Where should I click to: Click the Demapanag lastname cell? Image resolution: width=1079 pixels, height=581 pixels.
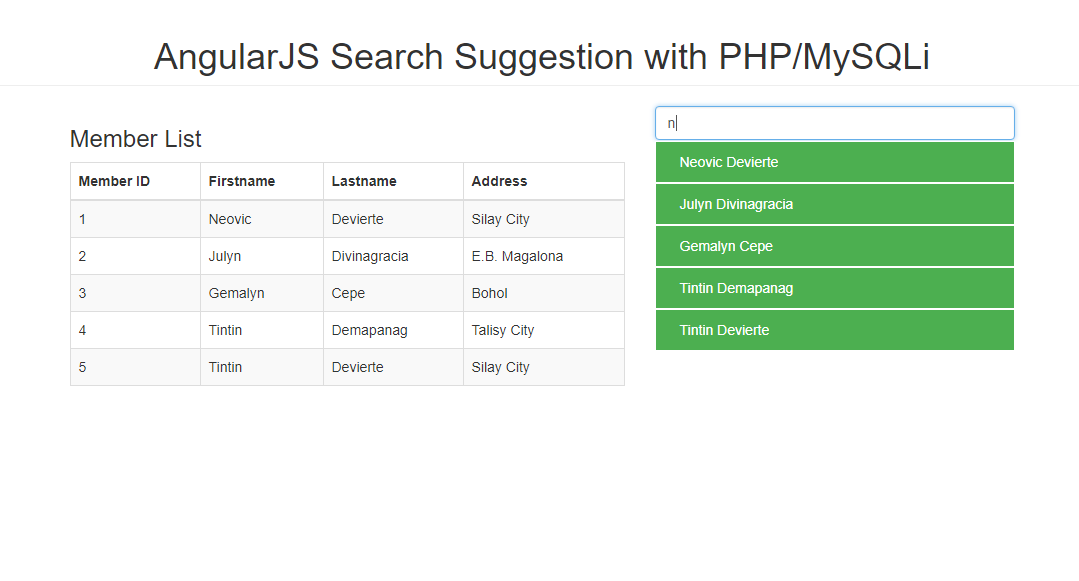point(394,330)
